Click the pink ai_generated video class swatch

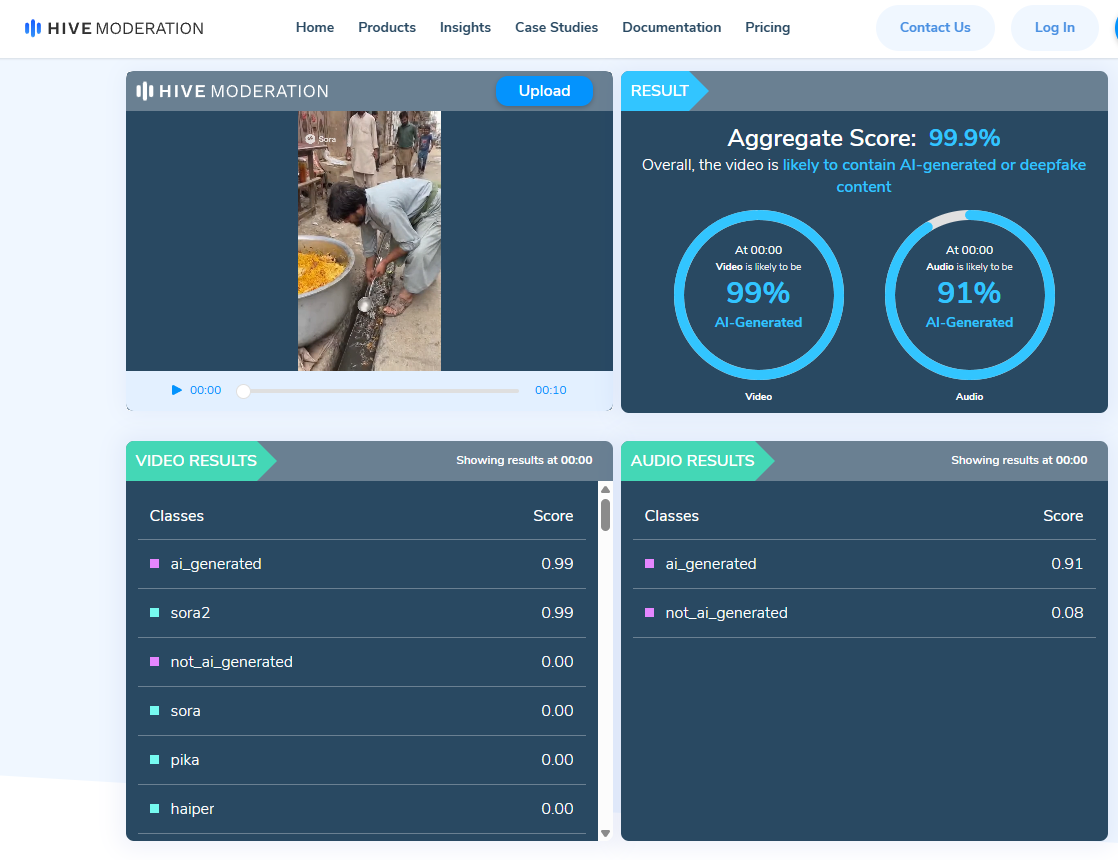click(x=154, y=564)
